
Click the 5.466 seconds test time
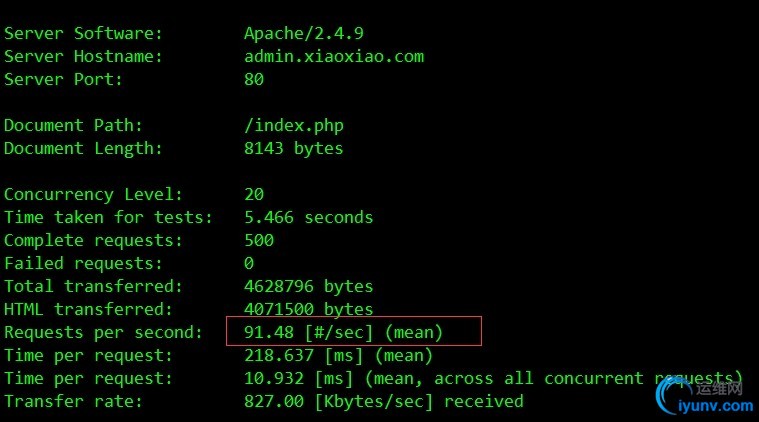308,217
